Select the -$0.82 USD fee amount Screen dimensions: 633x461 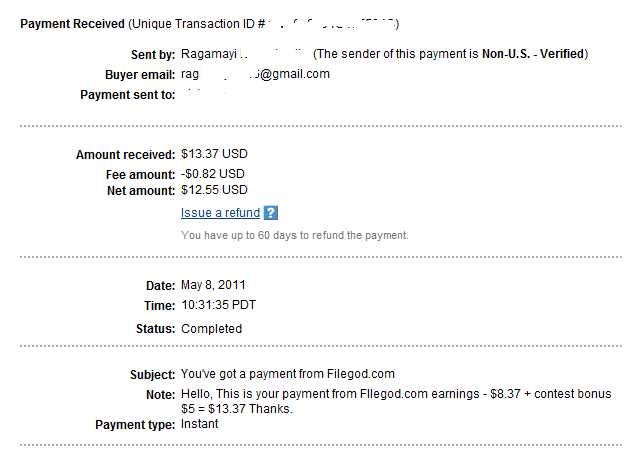tap(212, 173)
